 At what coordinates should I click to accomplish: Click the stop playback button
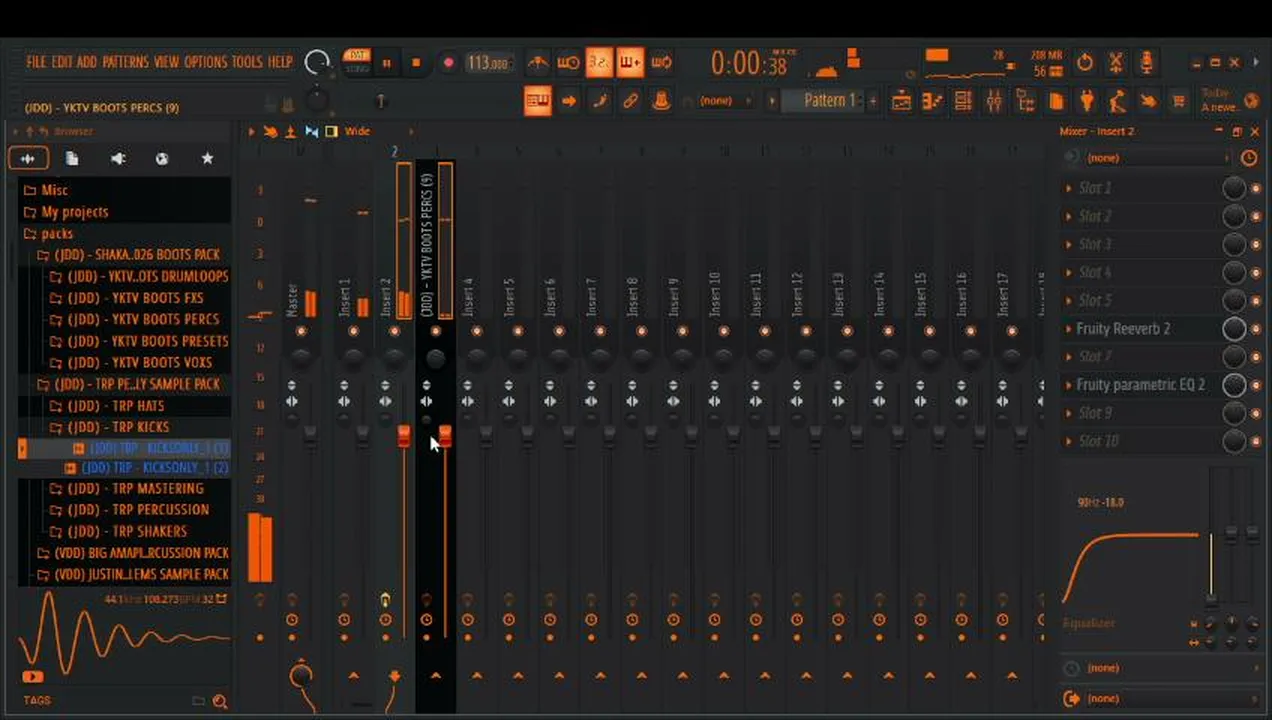tap(416, 63)
